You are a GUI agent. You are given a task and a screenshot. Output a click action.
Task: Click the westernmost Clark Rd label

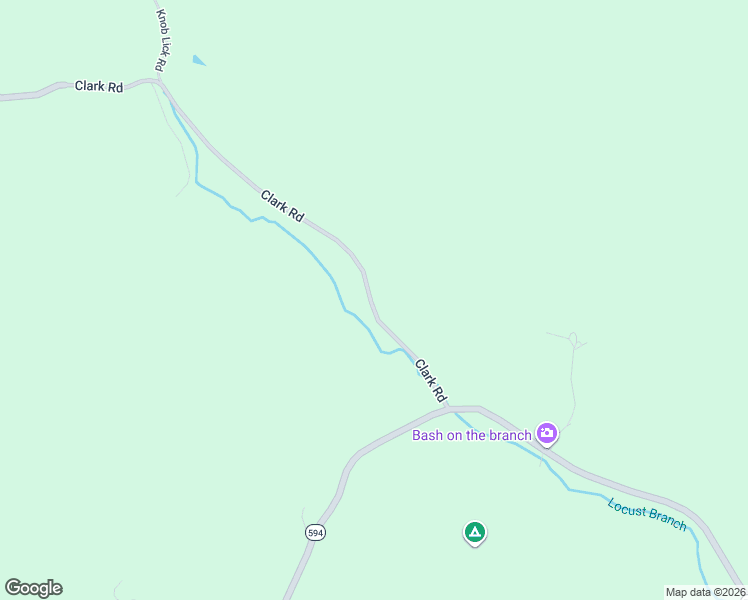pos(99,86)
